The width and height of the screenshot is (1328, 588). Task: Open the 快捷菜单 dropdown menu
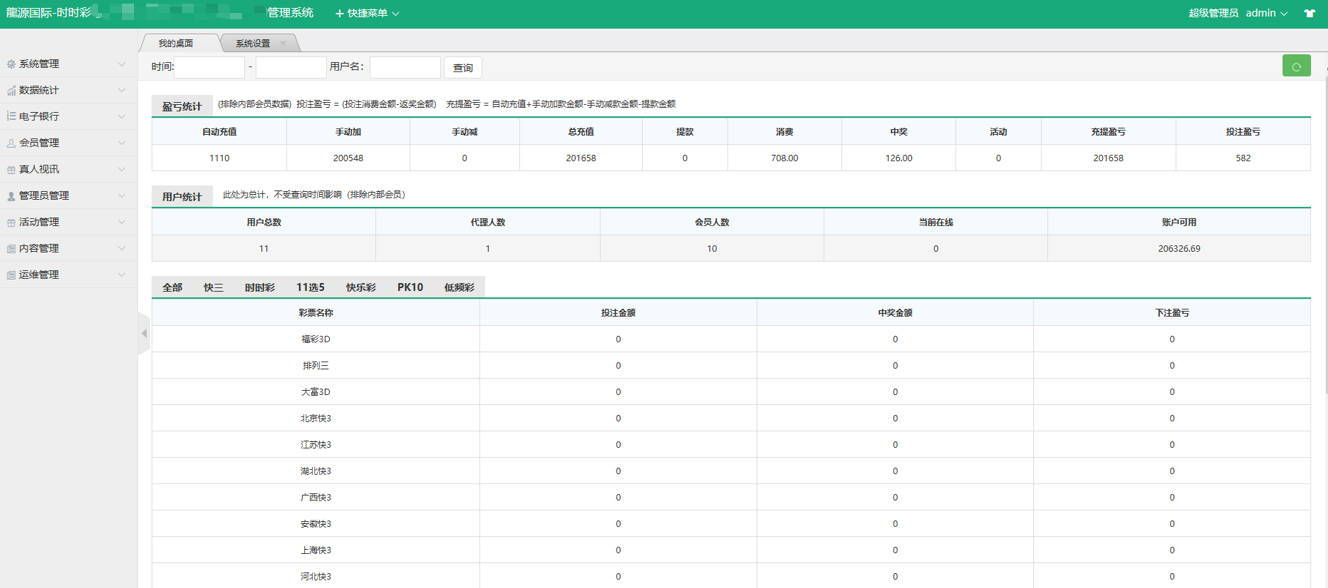[367, 14]
